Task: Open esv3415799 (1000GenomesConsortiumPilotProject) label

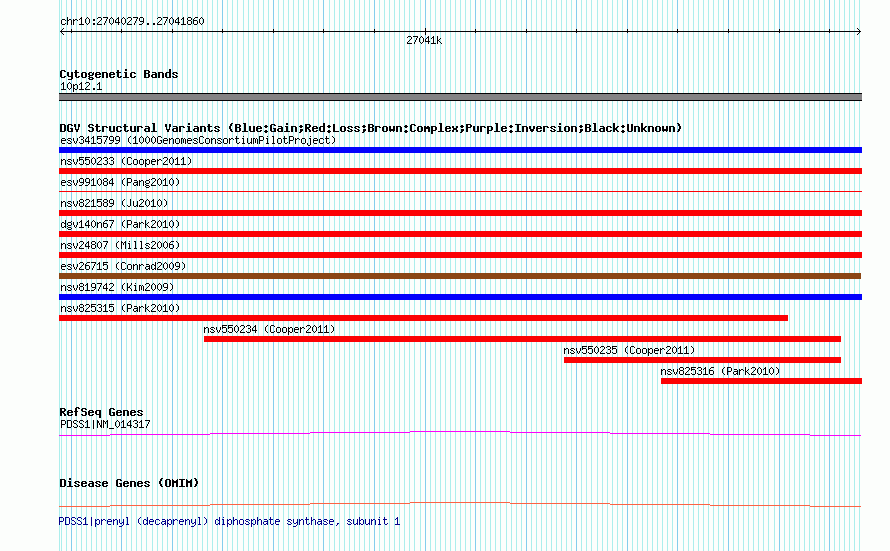Action: (x=198, y=140)
